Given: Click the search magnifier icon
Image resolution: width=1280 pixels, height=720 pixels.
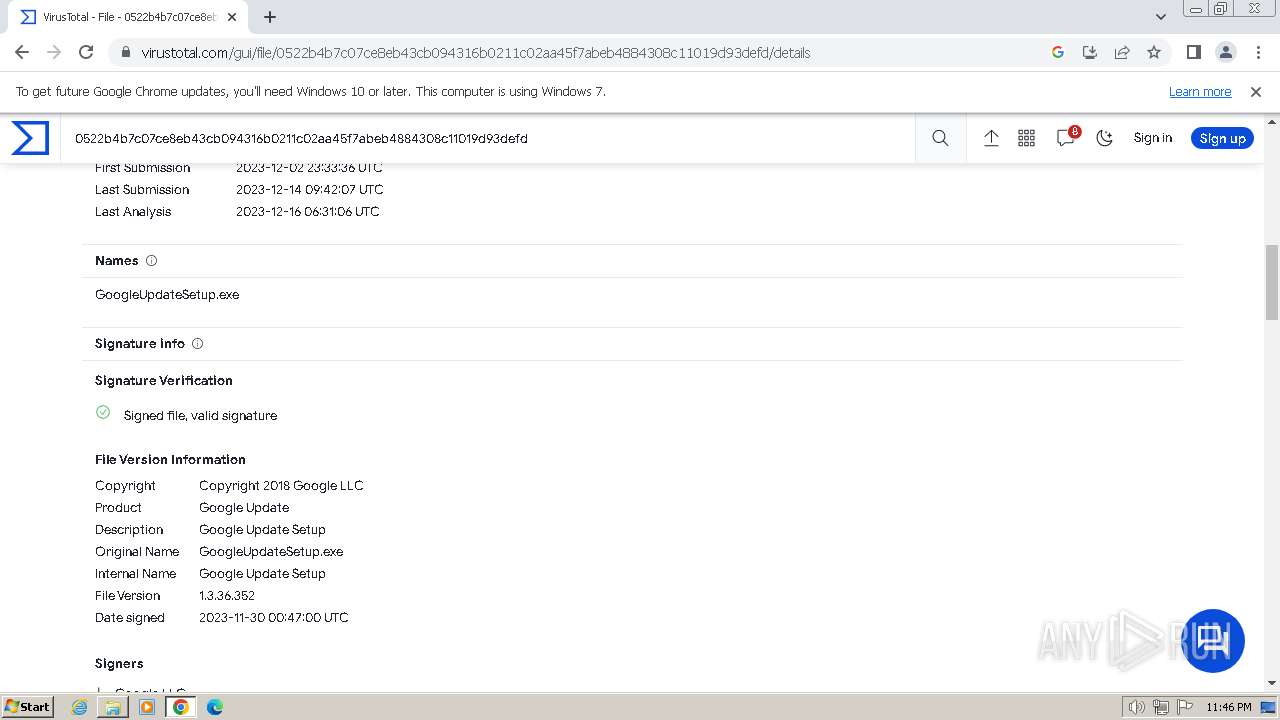Looking at the screenshot, I should (x=940, y=138).
